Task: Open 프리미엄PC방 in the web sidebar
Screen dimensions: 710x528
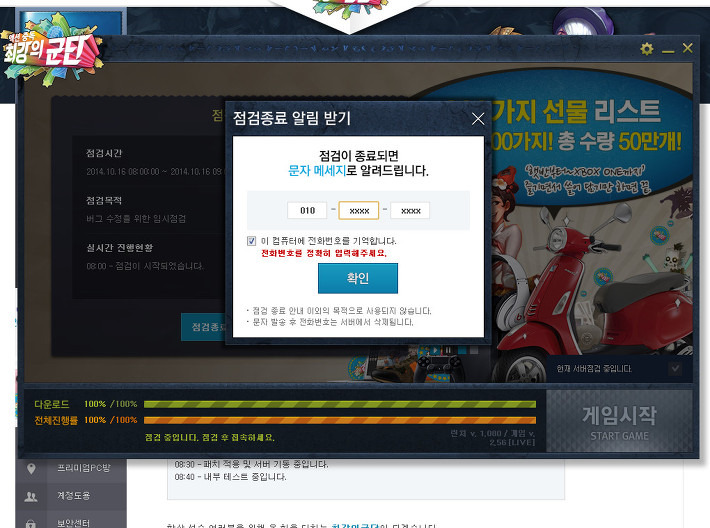Action: click(84, 468)
